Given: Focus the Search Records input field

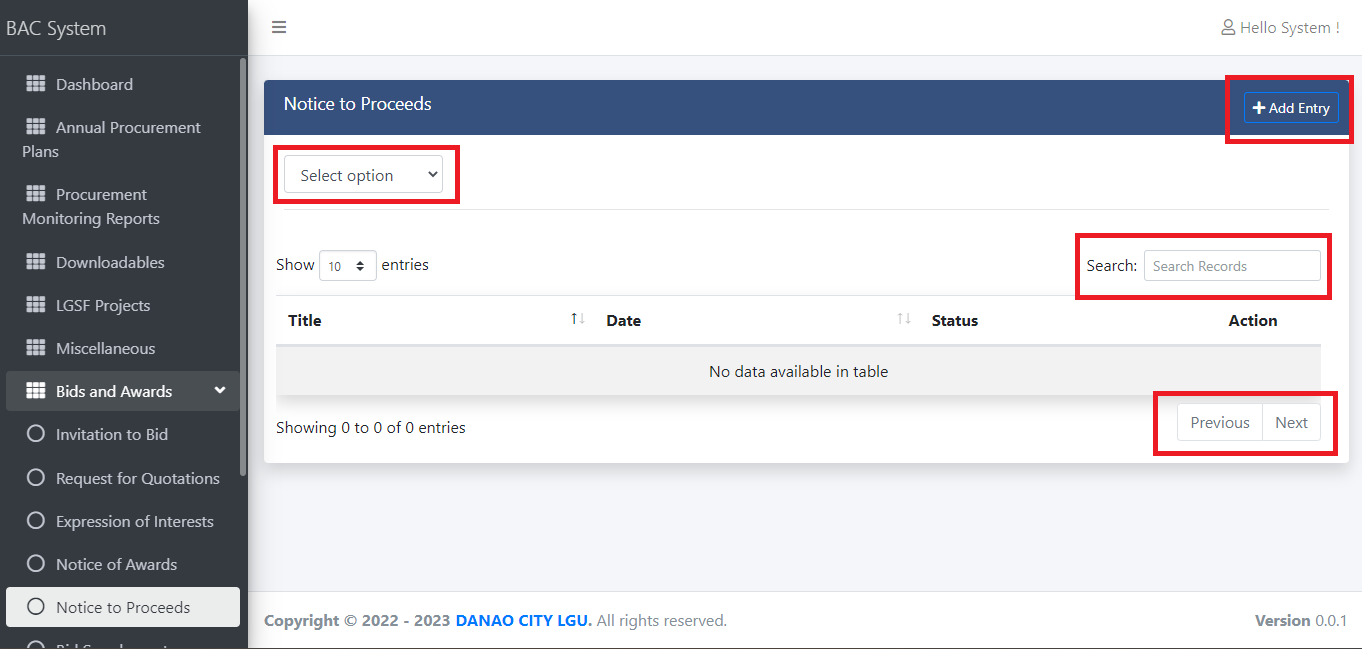Looking at the screenshot, I should click(1232, 265).
